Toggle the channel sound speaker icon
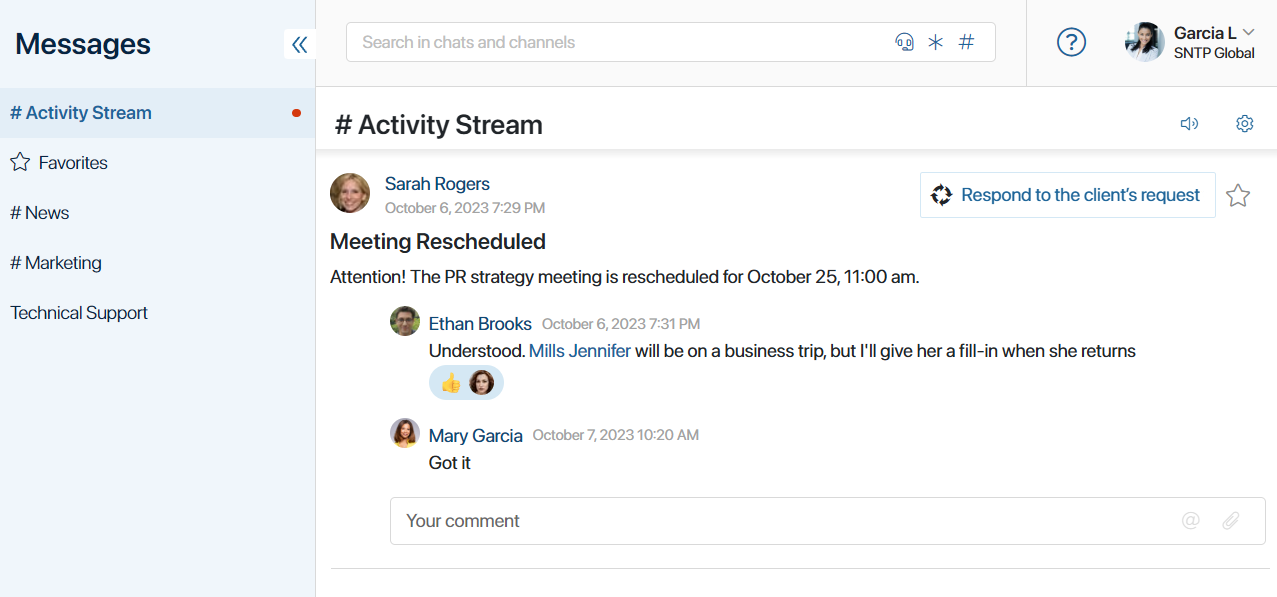The height and width of the screenshot is (597, 1277). [1189, 124]
